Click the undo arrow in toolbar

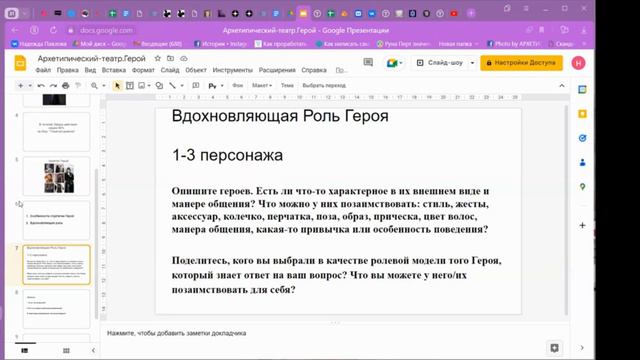click(41, 86)
